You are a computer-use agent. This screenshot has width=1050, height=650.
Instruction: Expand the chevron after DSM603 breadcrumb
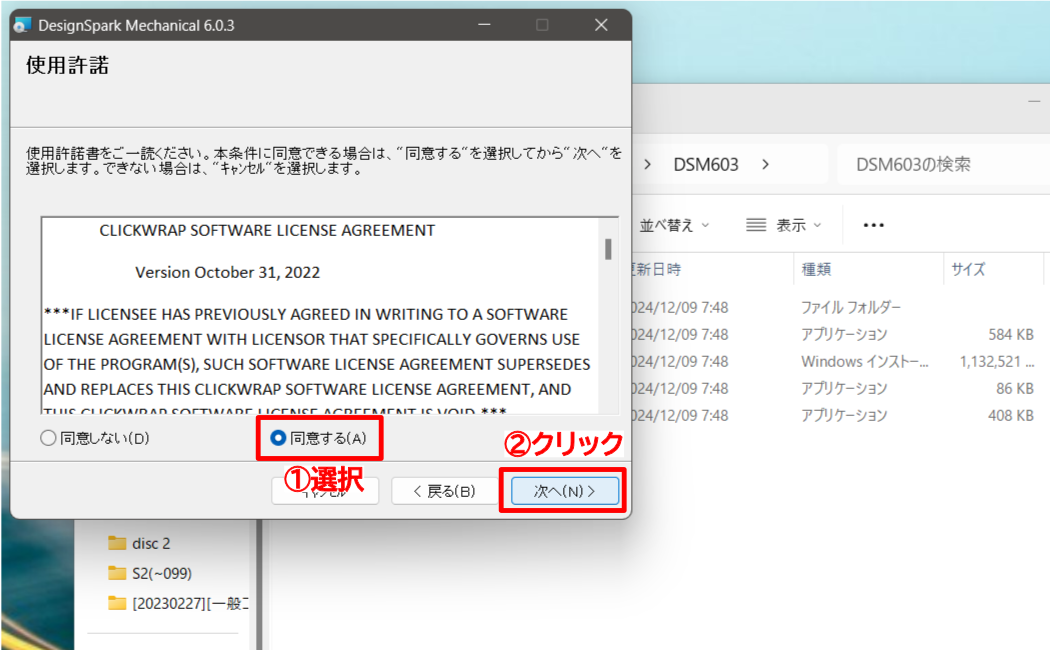coord(765,165)
